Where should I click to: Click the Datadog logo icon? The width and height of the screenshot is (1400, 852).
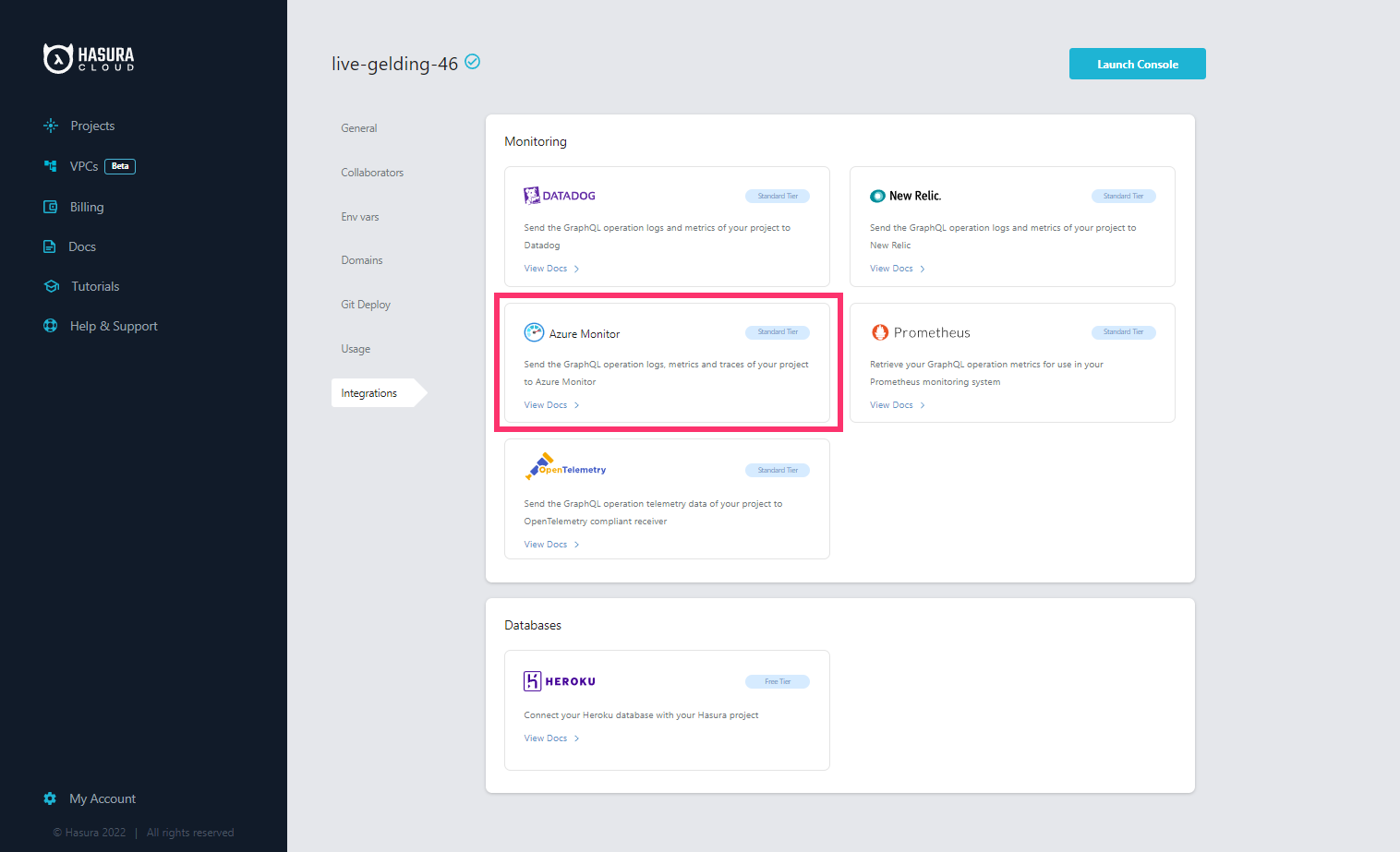pos(531,195)
